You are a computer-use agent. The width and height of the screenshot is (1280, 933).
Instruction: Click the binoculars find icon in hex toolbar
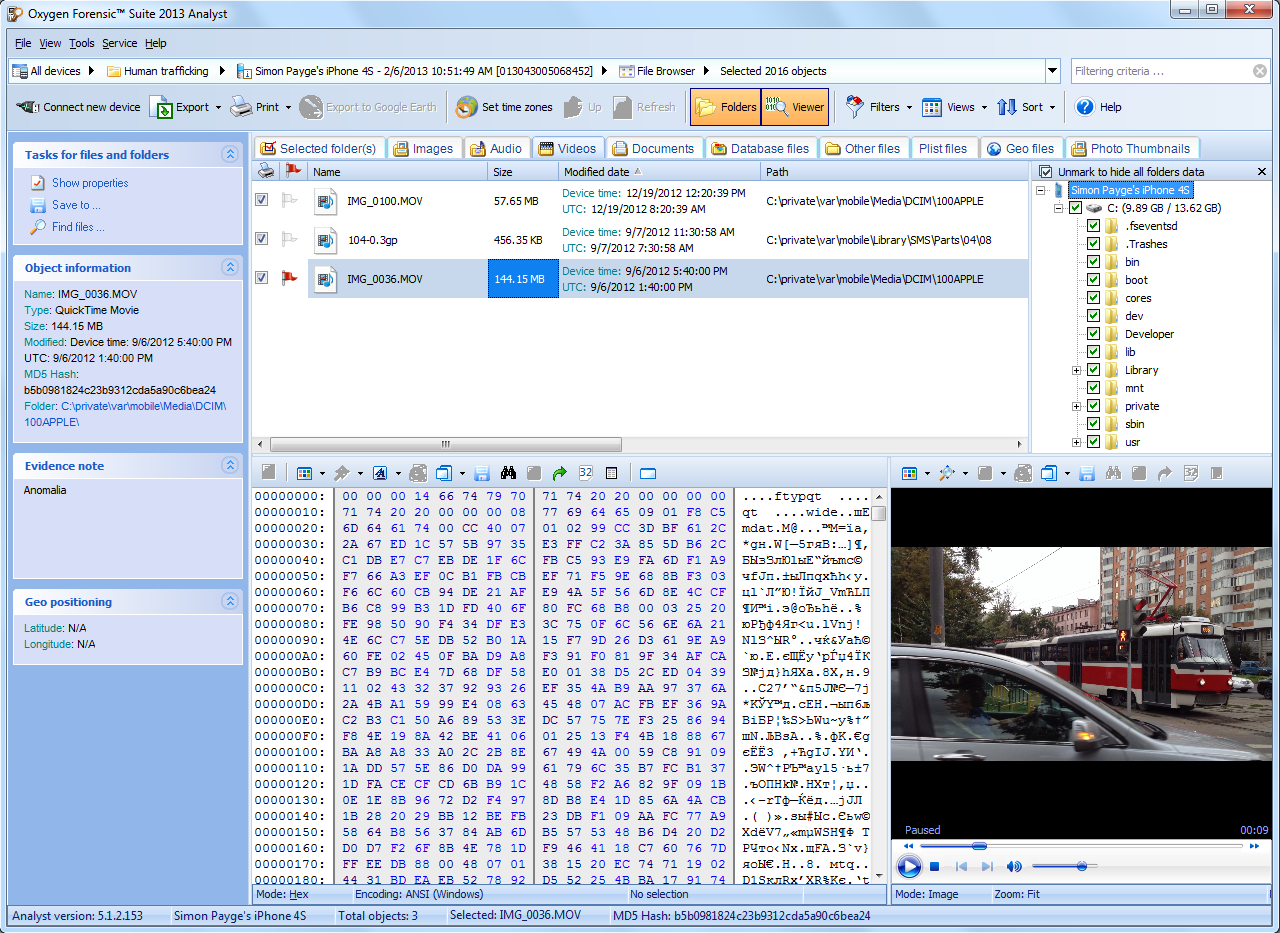508,473
